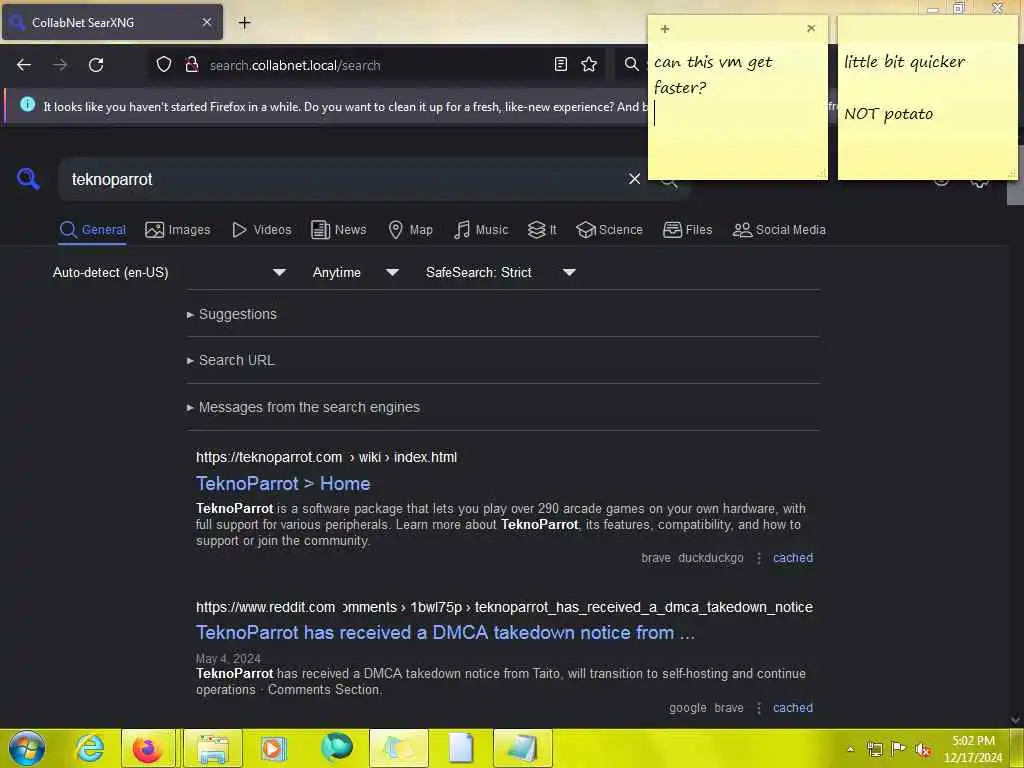Switch to the General category tab
This screenshot has height=768, width=1024.
pos(92,230)
